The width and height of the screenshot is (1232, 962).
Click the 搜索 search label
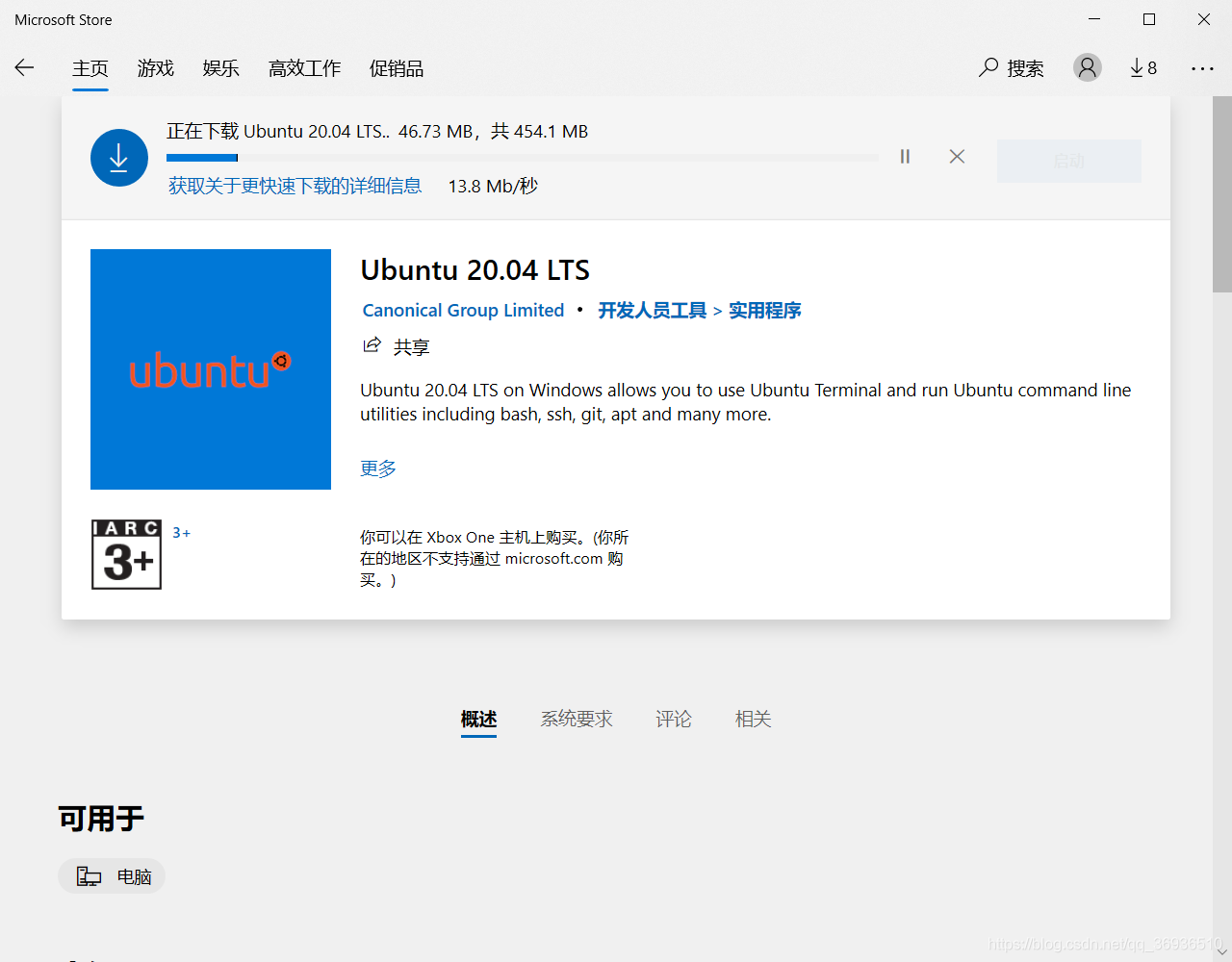pos(1026,68)
